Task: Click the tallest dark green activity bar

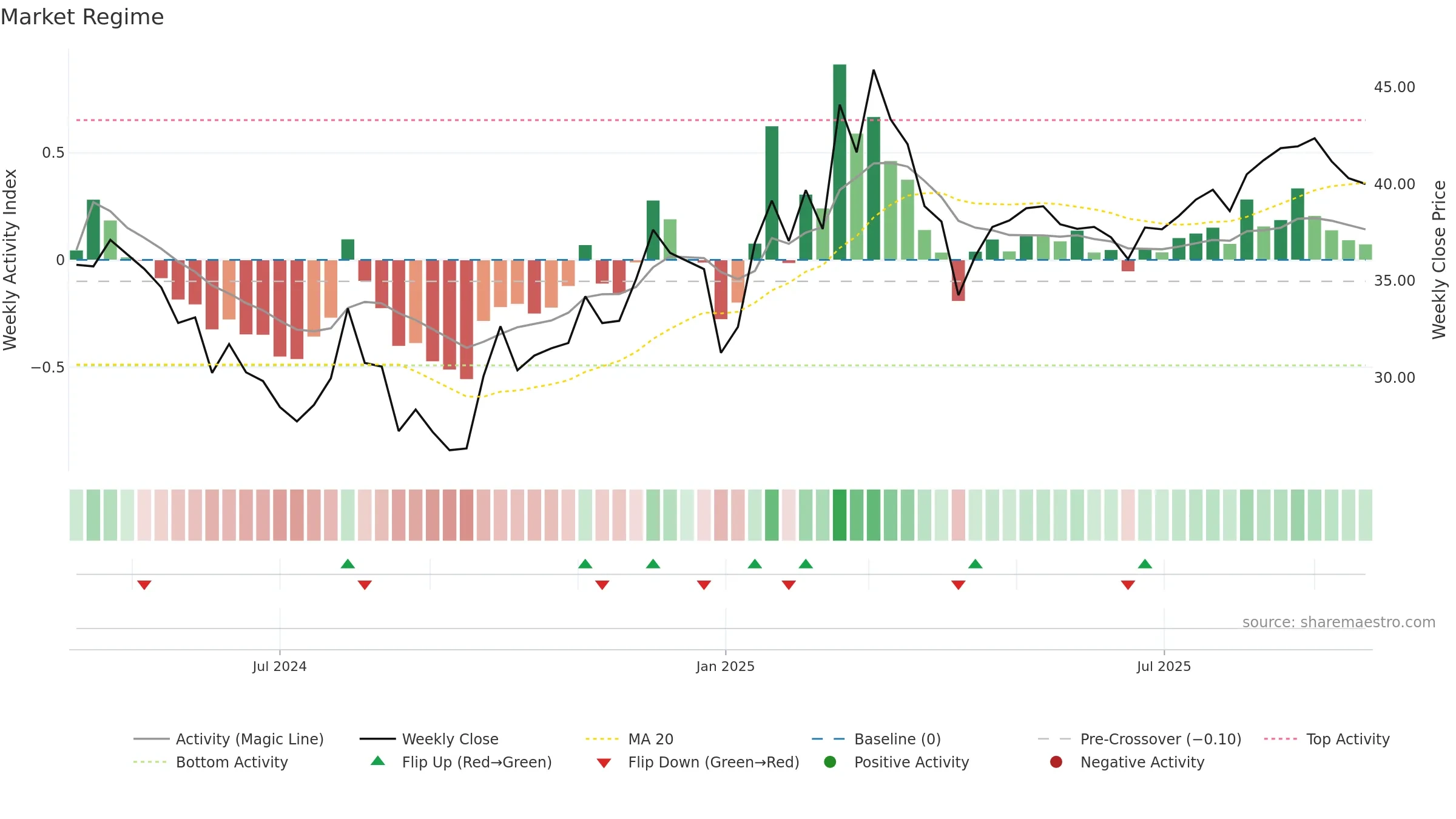Action: pos(840,162)
